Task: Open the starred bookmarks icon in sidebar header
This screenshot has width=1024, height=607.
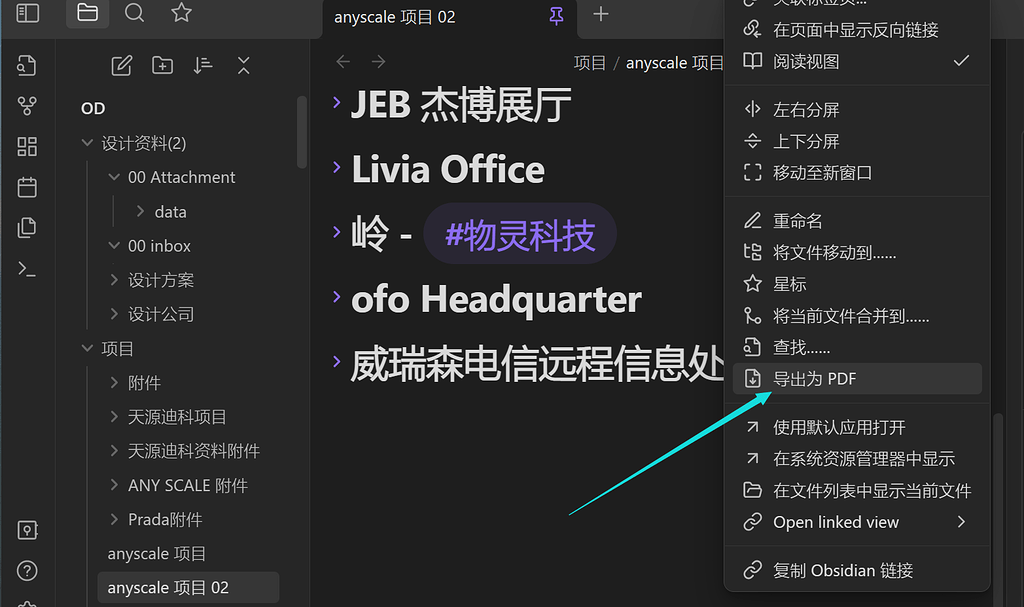Action: [x=181, y=13]
